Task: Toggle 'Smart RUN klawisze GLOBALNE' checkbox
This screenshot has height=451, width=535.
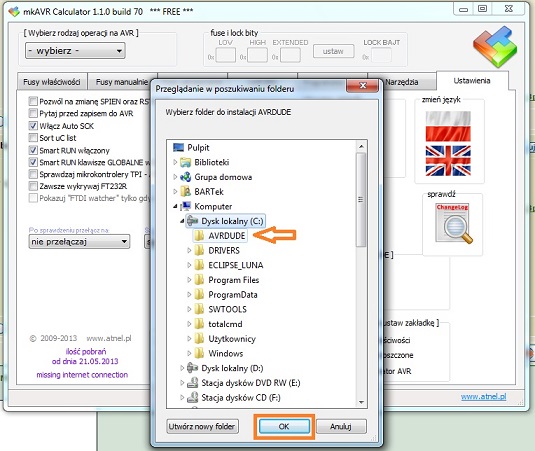Action: tap(33, 162)
